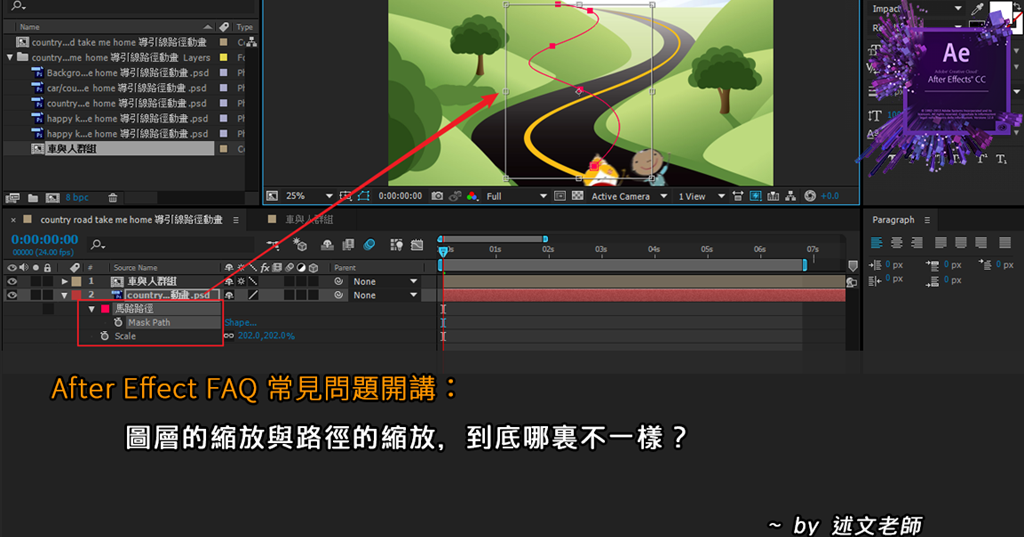Image resolution: width=1024 pixels, height=537 pixels.
Task: Create a new composition in Project panel
Action: click(x=53, y=197)
